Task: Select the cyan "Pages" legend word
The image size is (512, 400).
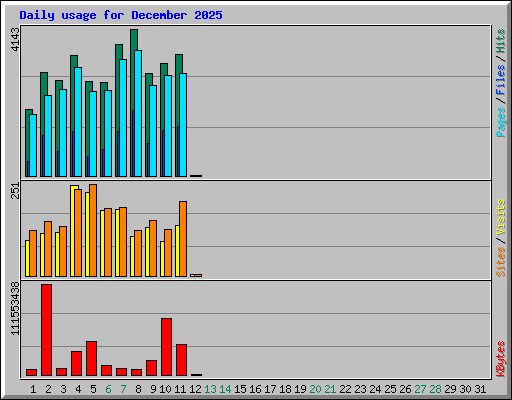Action: [501, 122]
